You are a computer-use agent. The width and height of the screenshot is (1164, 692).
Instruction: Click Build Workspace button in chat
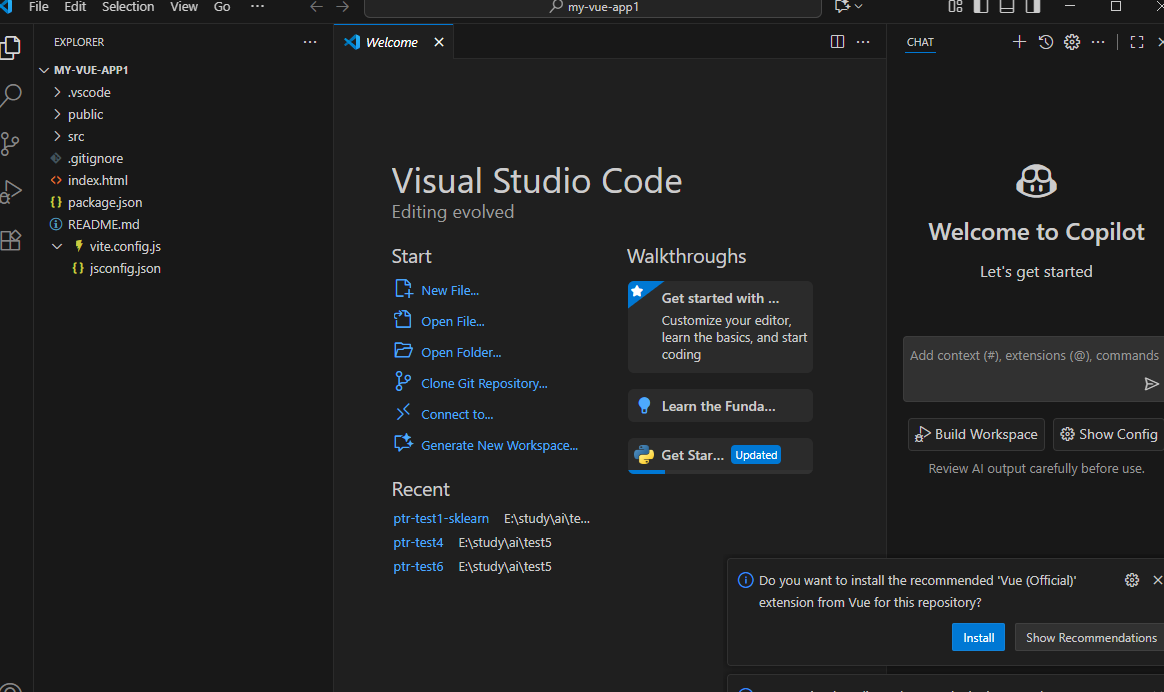tap(976, 434)
